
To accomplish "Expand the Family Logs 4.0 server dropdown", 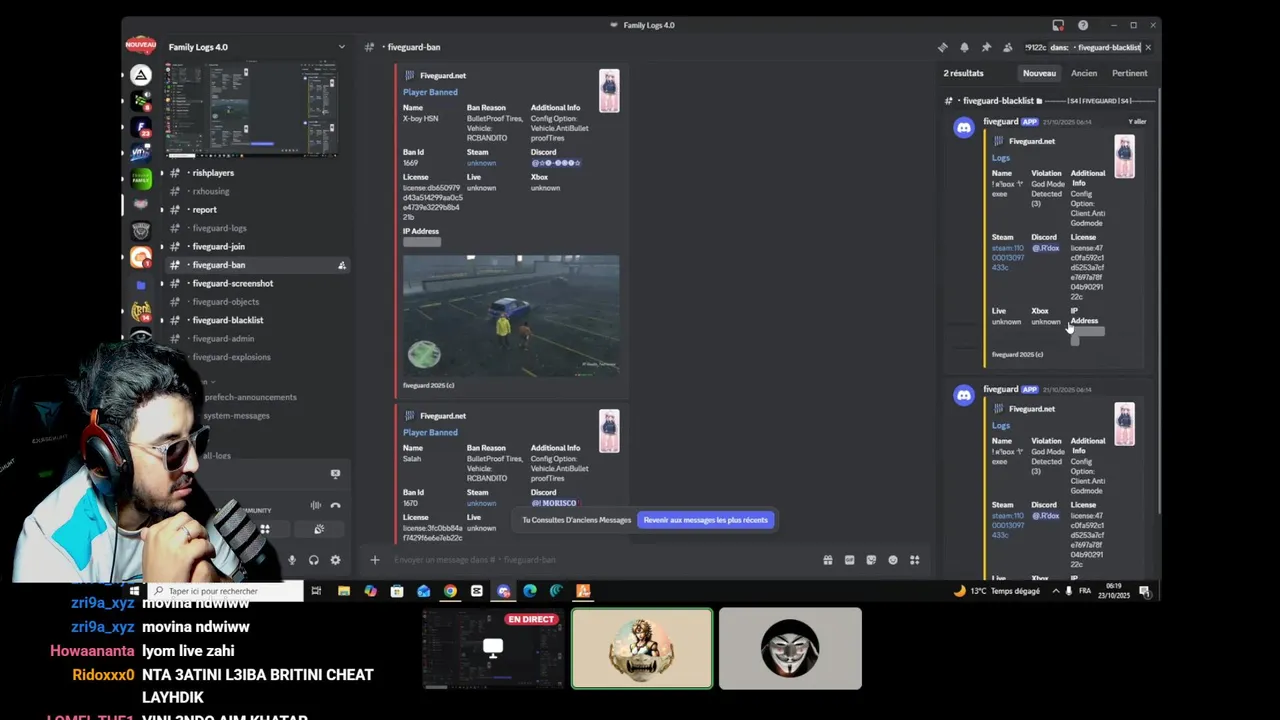I will (341, 47).
